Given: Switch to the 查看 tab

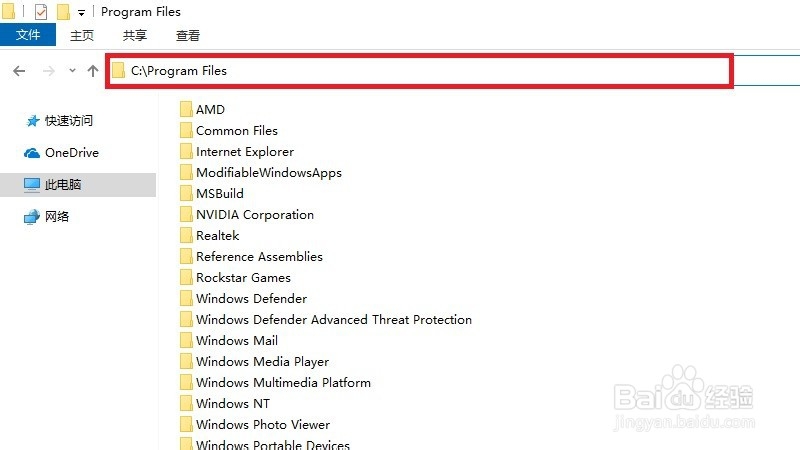Looking at the screenshot, I should pyautogui.click(x=188, y=35).
